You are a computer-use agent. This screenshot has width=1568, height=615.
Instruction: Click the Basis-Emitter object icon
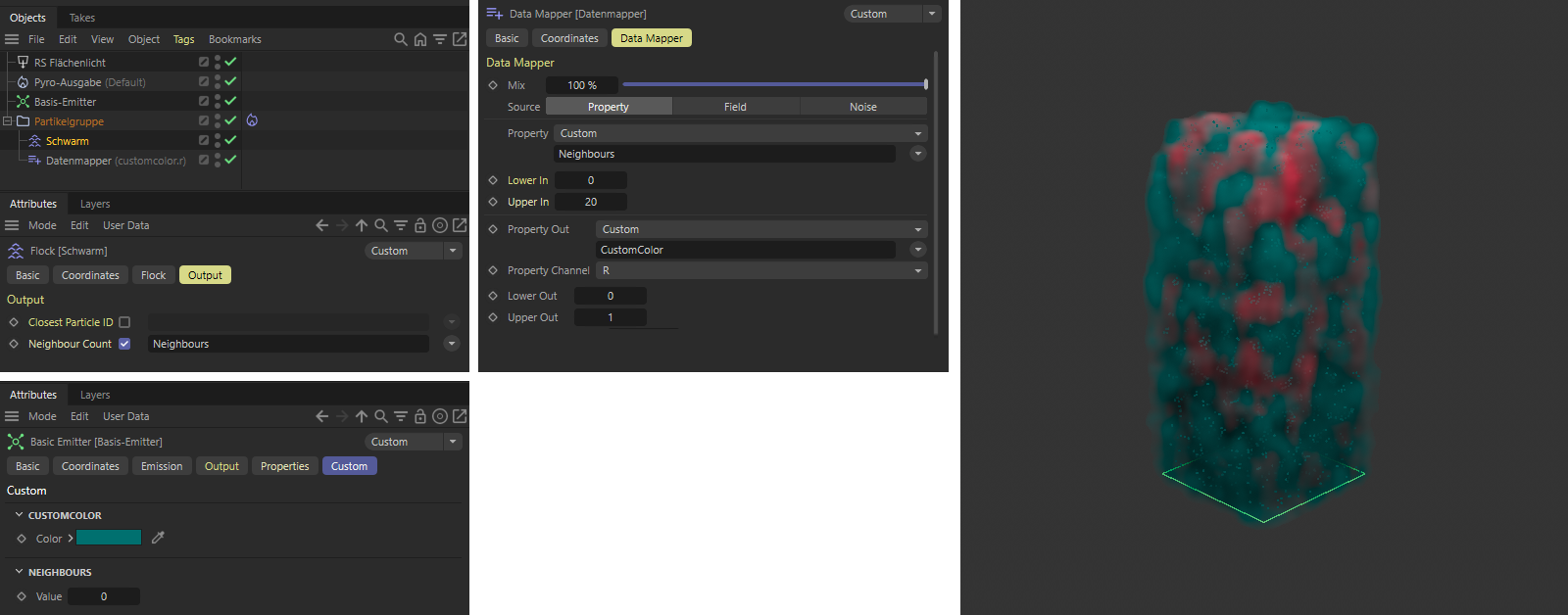[x=23, y=102]
